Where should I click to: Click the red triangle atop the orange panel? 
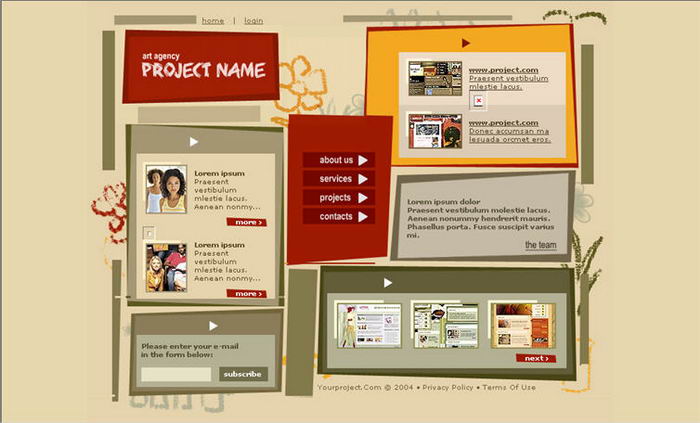466,43
